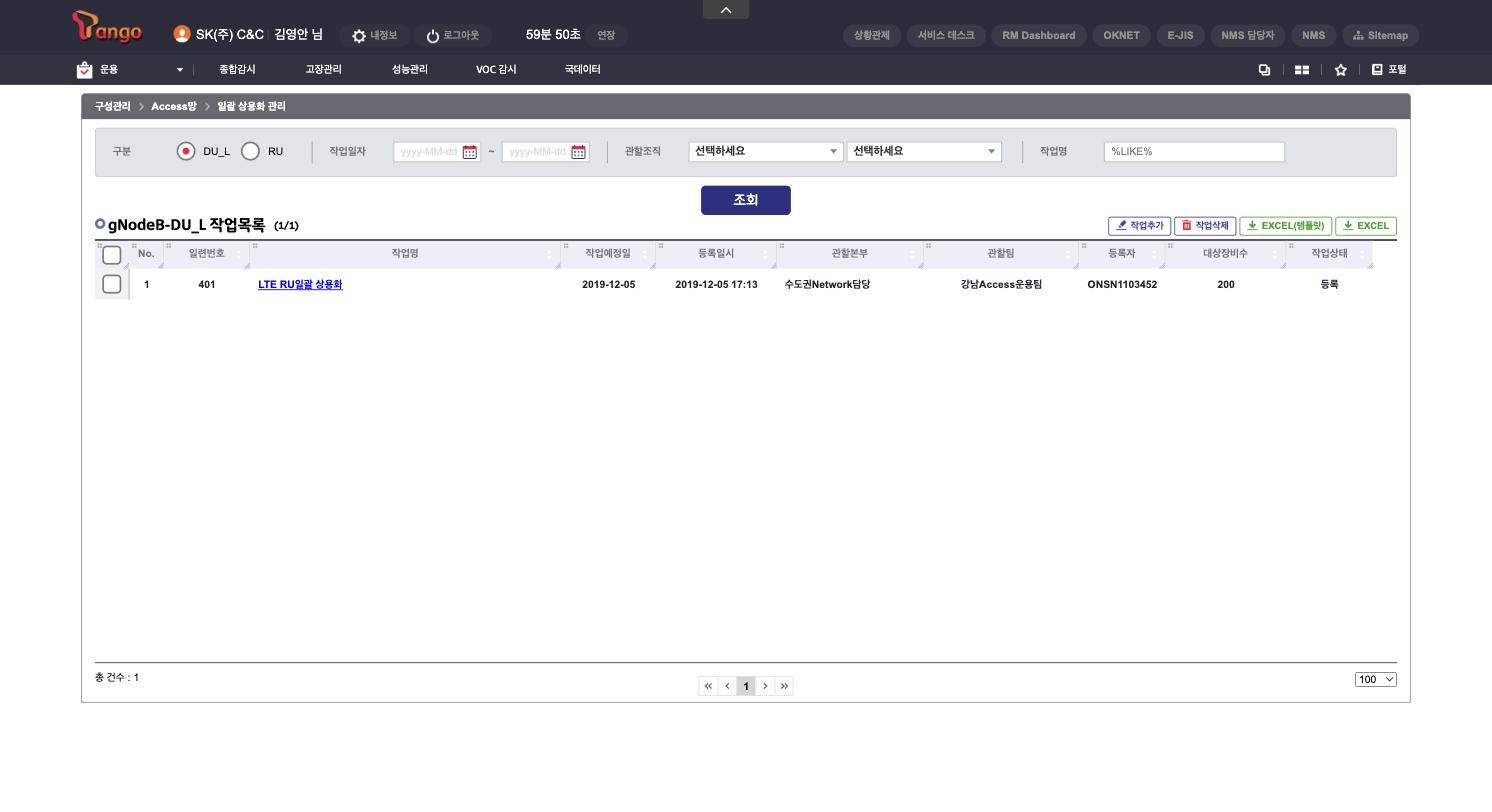The image size is (1492, 812).
Task: Click the 작업삭제 button
Action: [x=1205, y=226]
